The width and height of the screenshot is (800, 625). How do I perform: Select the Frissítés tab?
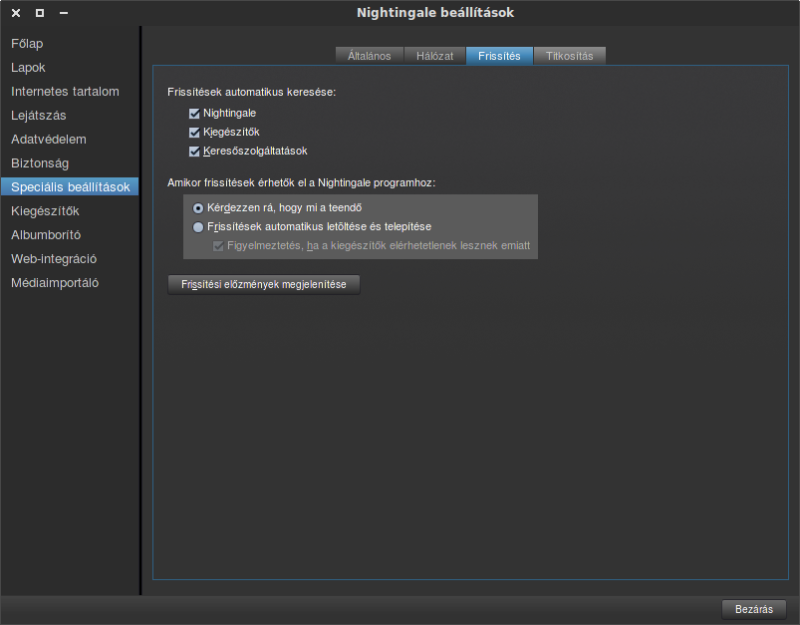[x=499, y=56]
